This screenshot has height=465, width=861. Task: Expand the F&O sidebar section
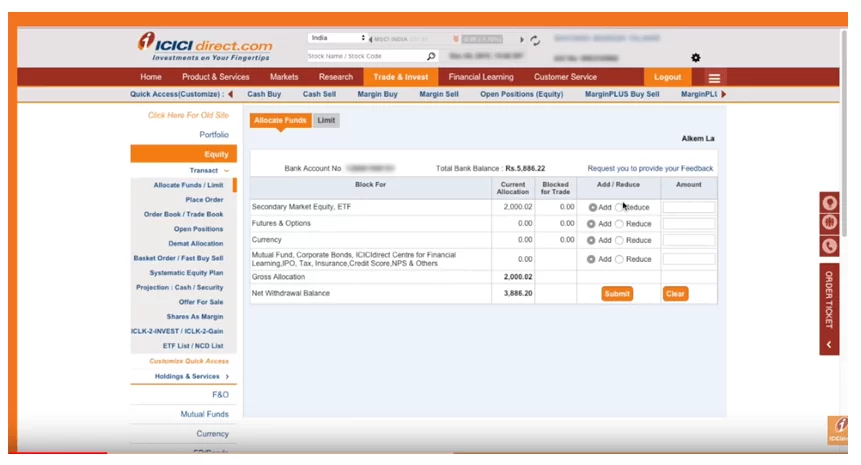pyautogui.click(x=220, y=395)
